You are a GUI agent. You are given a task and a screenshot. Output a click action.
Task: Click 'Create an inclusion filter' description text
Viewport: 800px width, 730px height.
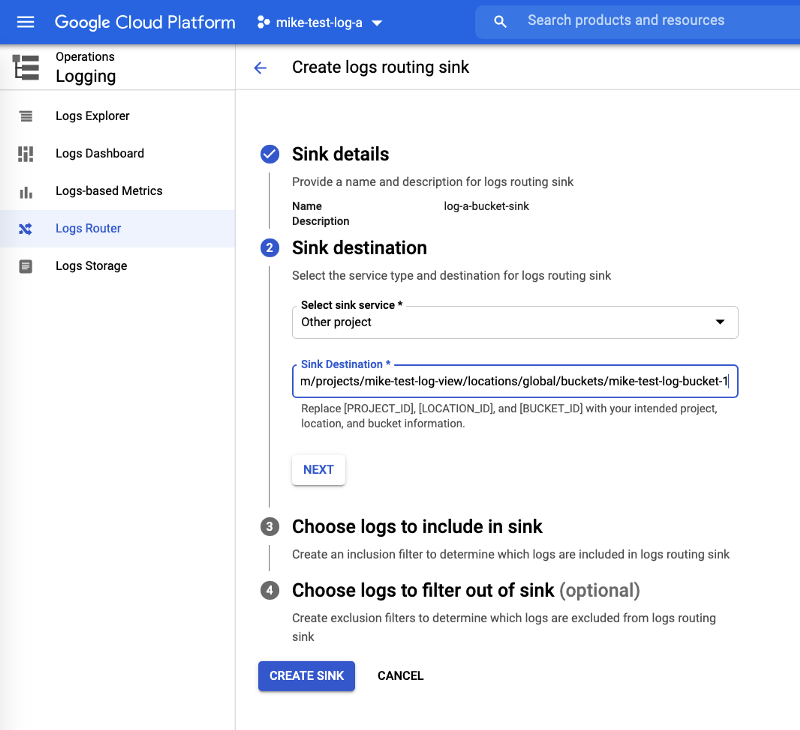pos(511,555)
